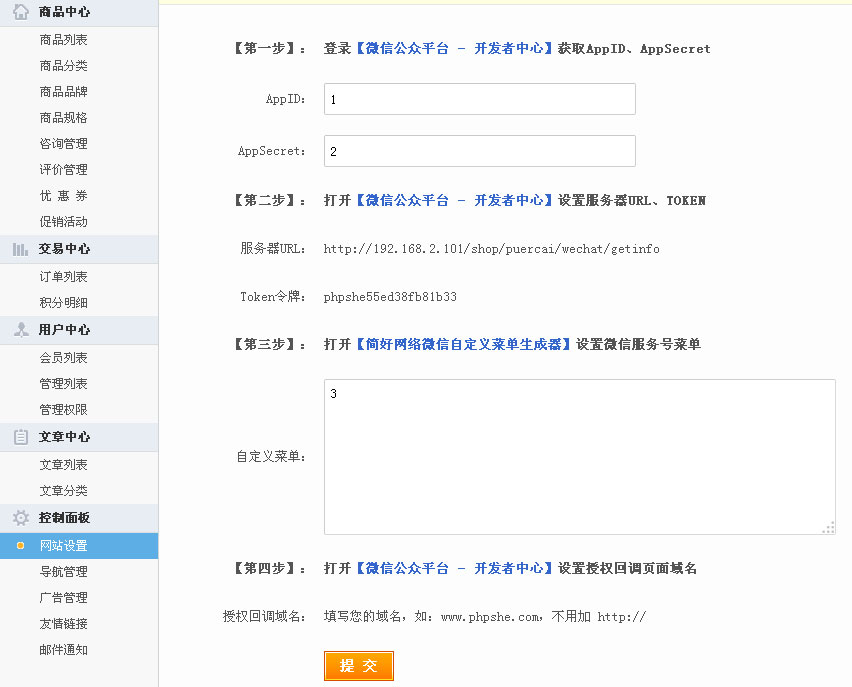852x687 pixels.
Task: Click the house icon beside 商品中心
Action: click(20, 12)
